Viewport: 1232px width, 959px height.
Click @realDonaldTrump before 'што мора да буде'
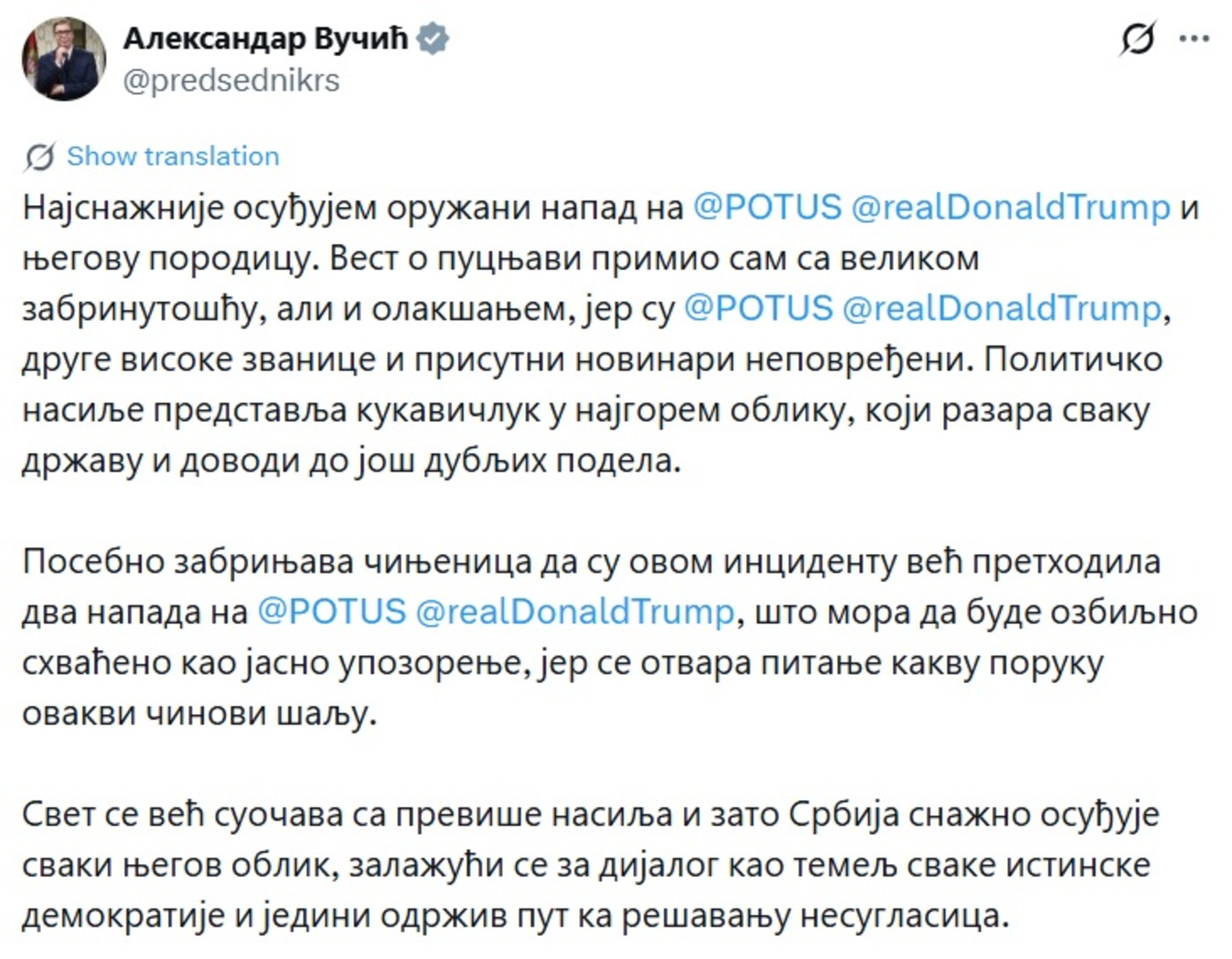click(575, 612)
